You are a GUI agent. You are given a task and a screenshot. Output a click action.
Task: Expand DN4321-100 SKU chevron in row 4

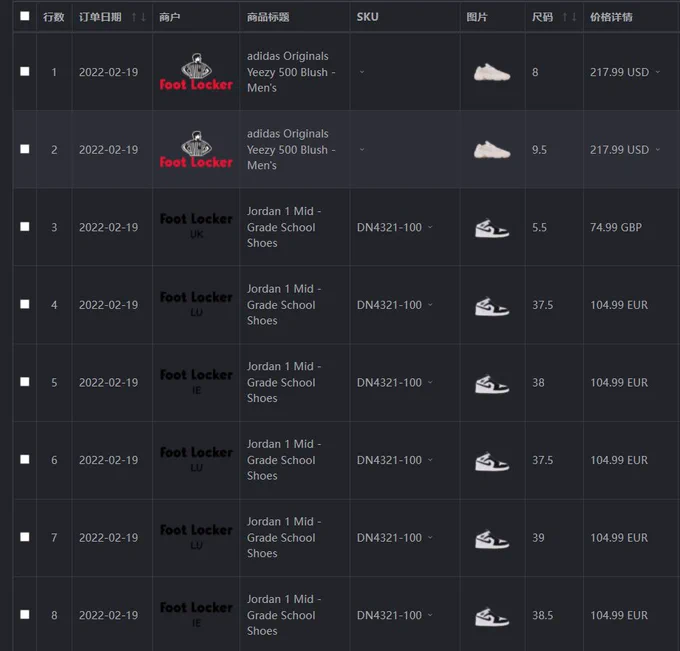point(430,304)
